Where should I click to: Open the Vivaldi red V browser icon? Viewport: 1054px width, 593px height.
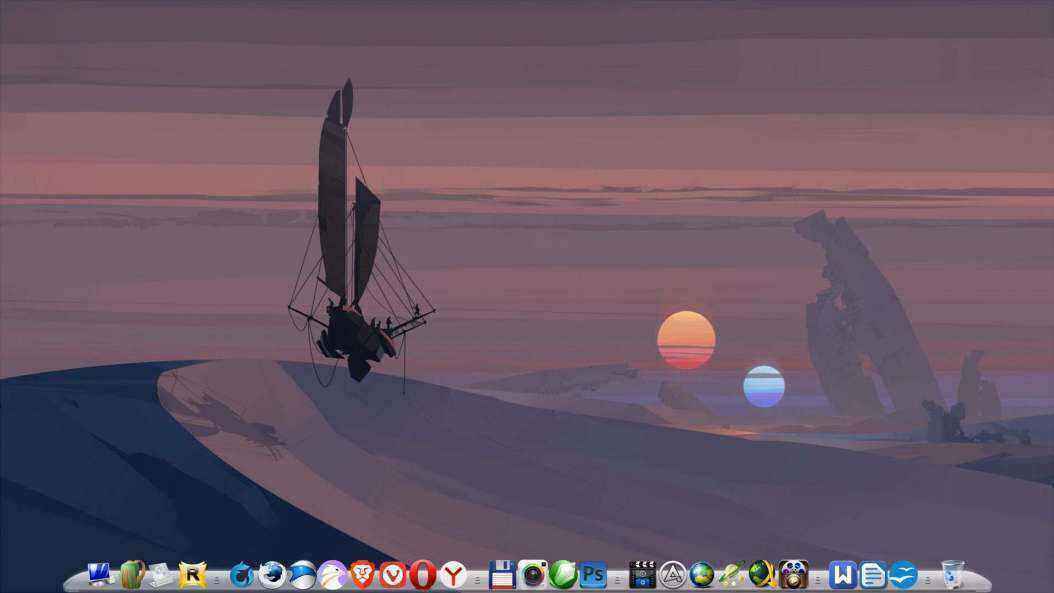[393, 576]
